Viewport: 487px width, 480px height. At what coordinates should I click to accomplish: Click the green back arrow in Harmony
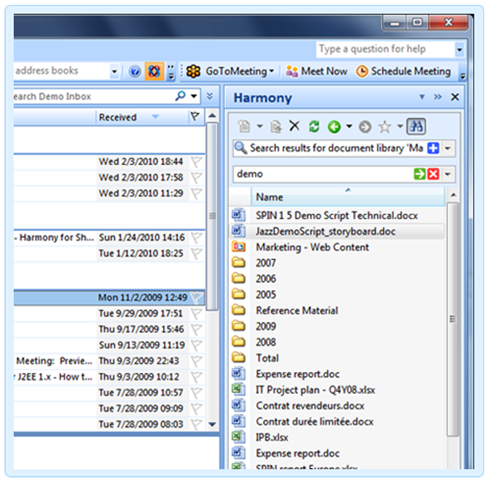point(334,127)
